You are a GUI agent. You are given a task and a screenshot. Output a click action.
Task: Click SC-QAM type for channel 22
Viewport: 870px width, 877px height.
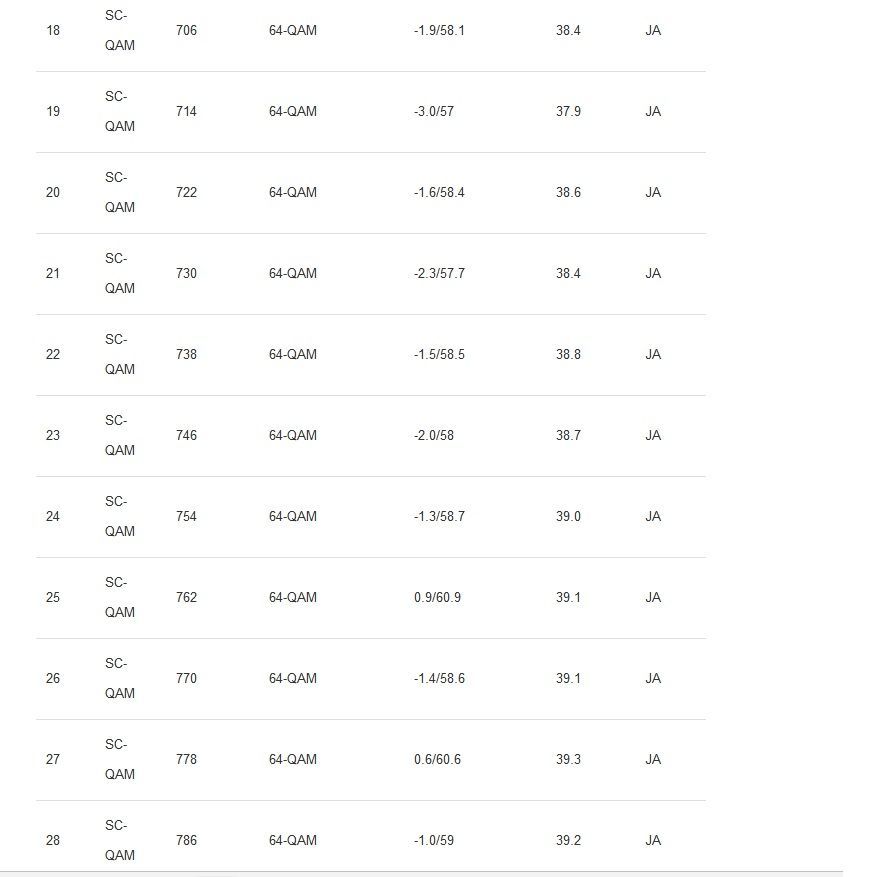click(x=119, y=354)
